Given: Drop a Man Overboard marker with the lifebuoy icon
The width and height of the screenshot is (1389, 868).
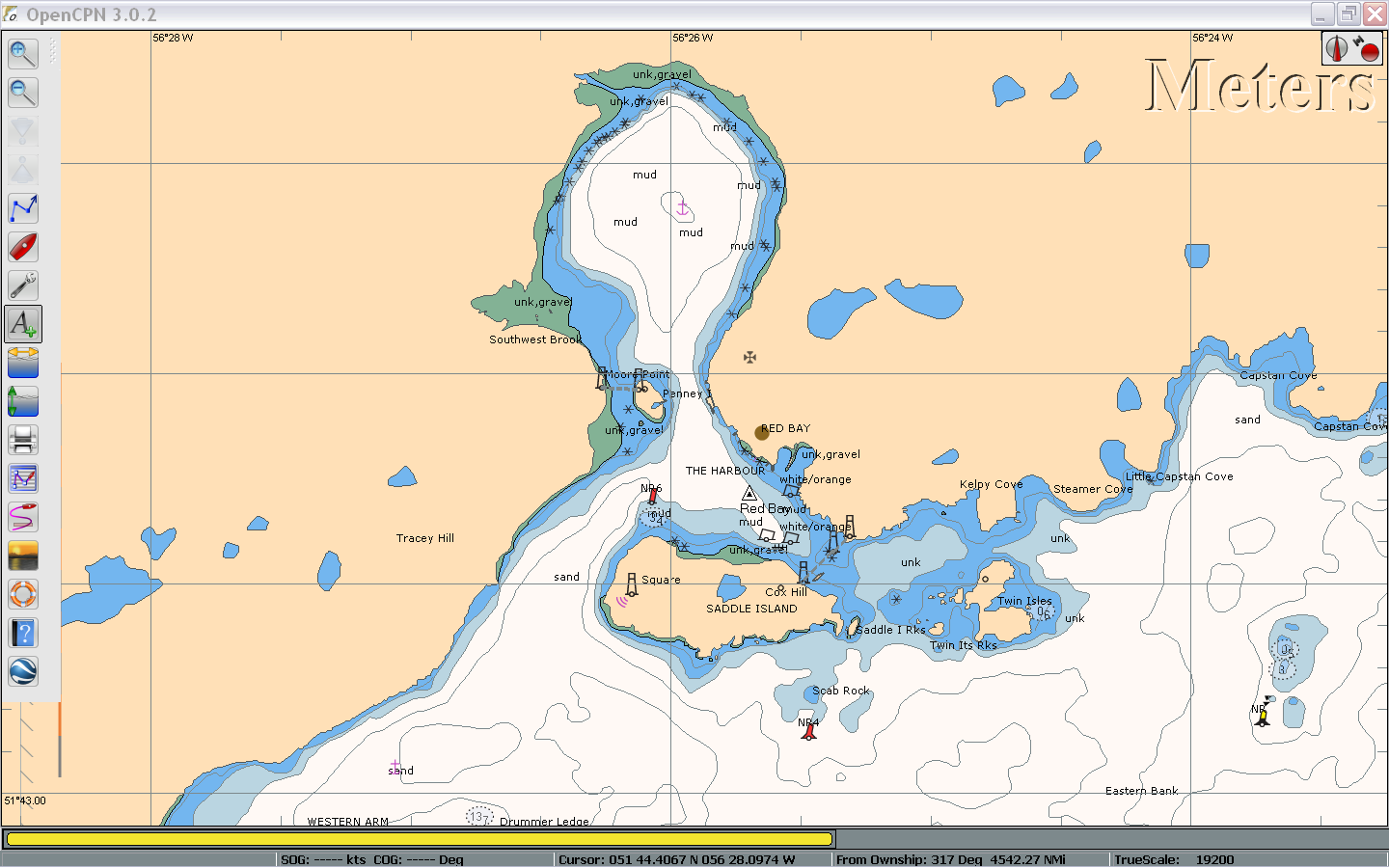Looking at the screenshot, I should 23,594.
